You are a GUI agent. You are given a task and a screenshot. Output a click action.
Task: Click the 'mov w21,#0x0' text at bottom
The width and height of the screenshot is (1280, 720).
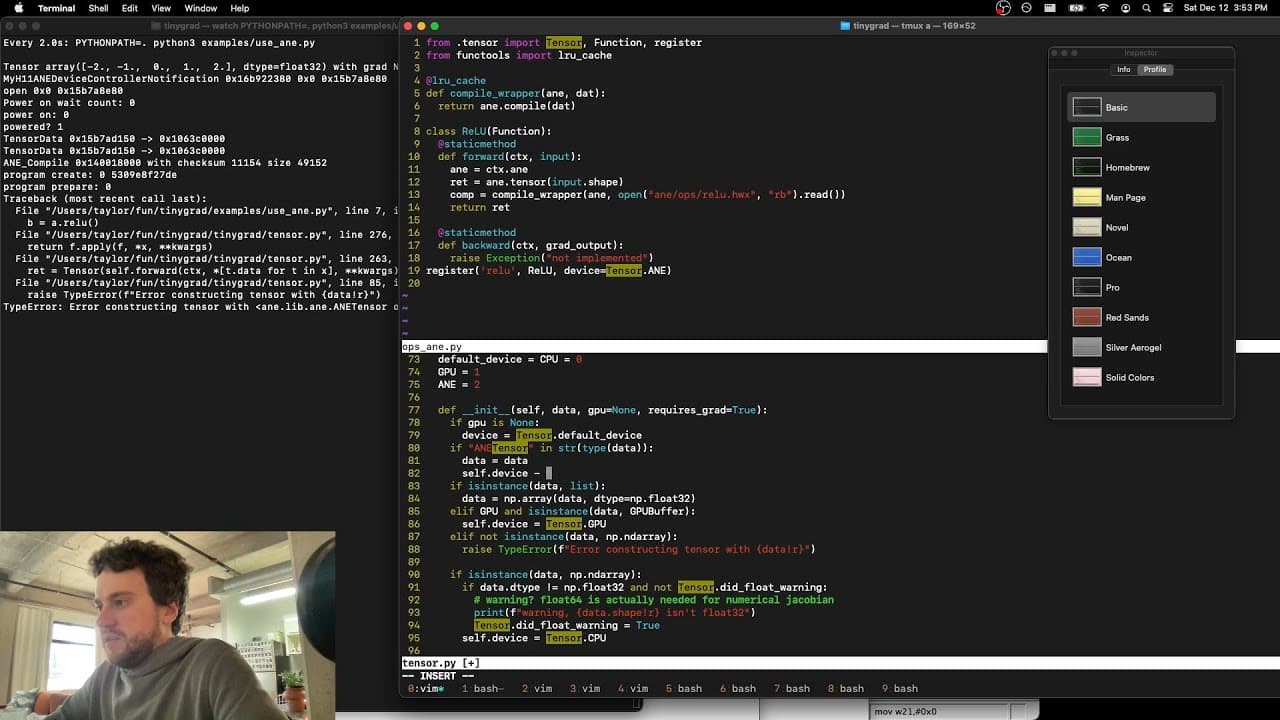pyautogui.click(x=906, y=712)
